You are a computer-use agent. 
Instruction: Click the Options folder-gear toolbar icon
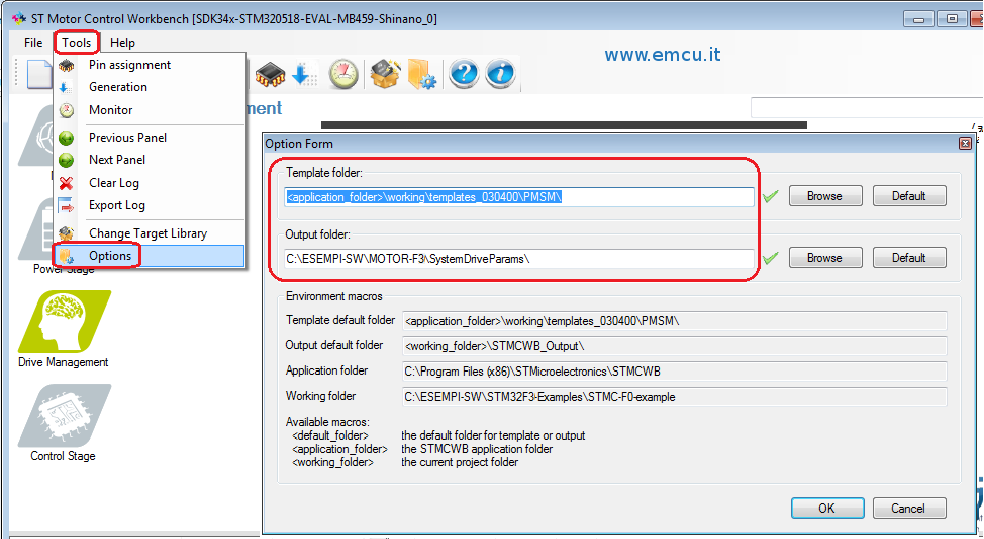tap(421, 74)
